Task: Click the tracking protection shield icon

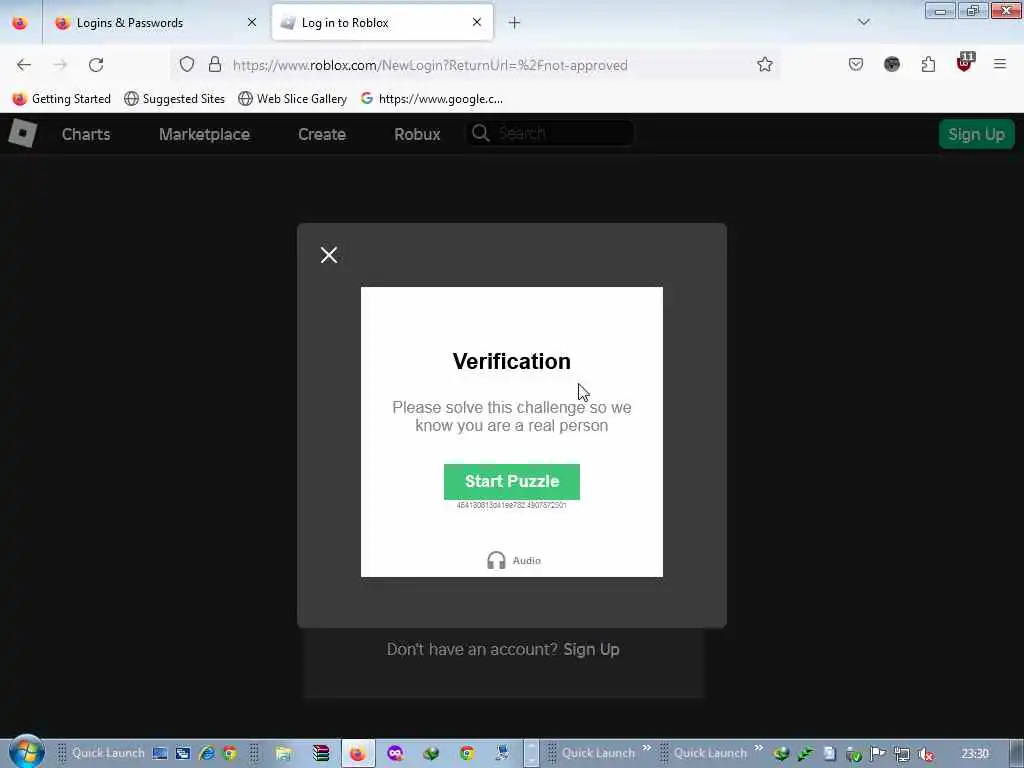Action: [187, 64]
